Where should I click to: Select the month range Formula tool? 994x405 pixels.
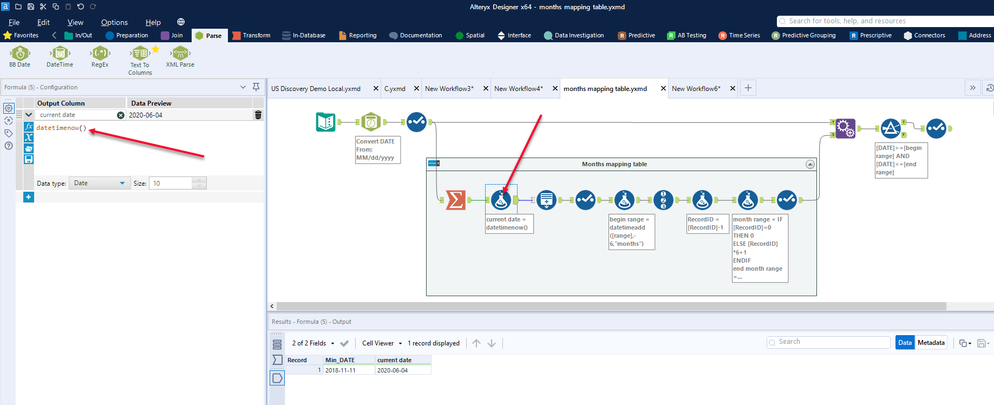[x=749, y=200]
